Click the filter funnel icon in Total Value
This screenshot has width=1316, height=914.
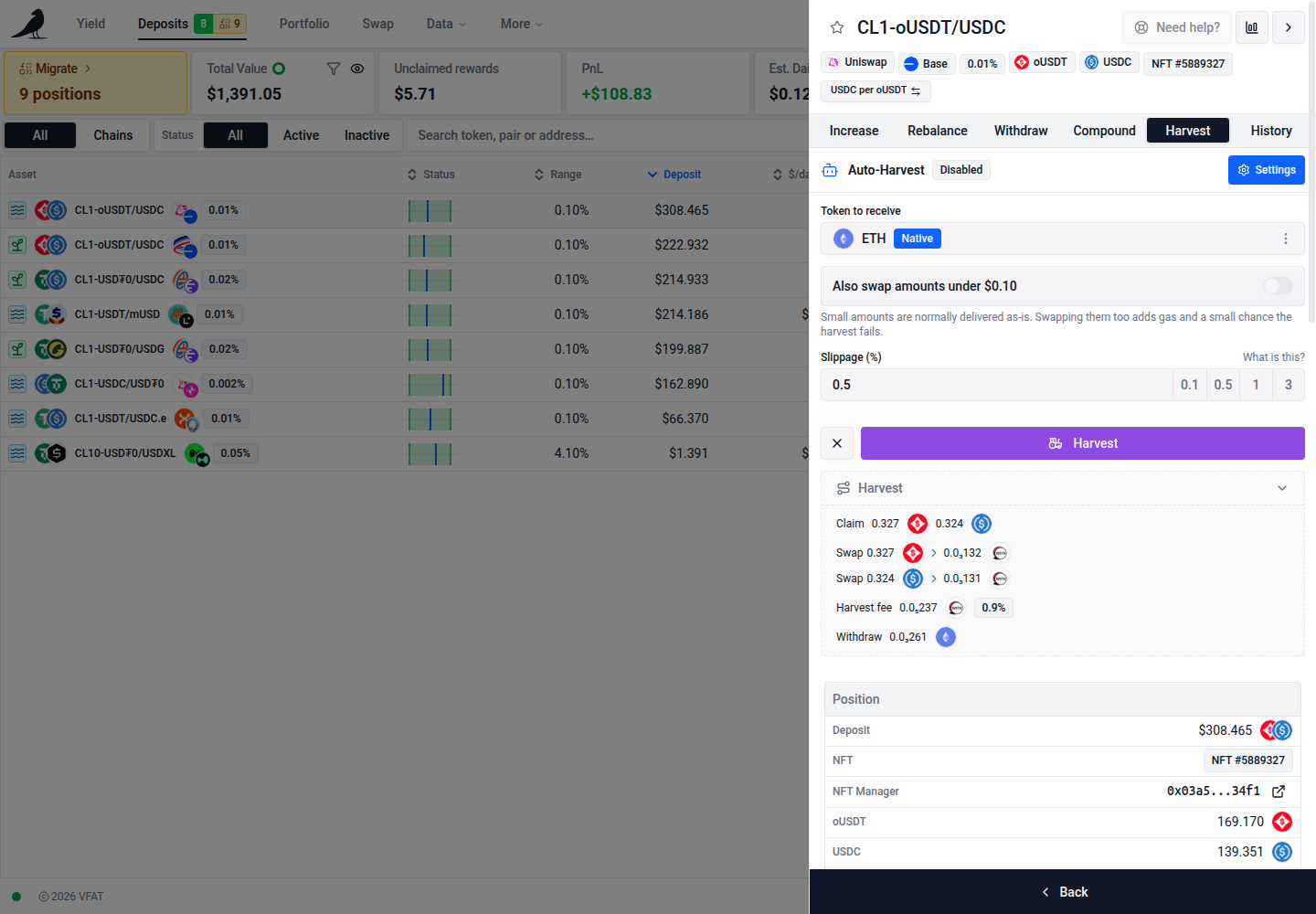pyautogui.click(x=334, y=69)
